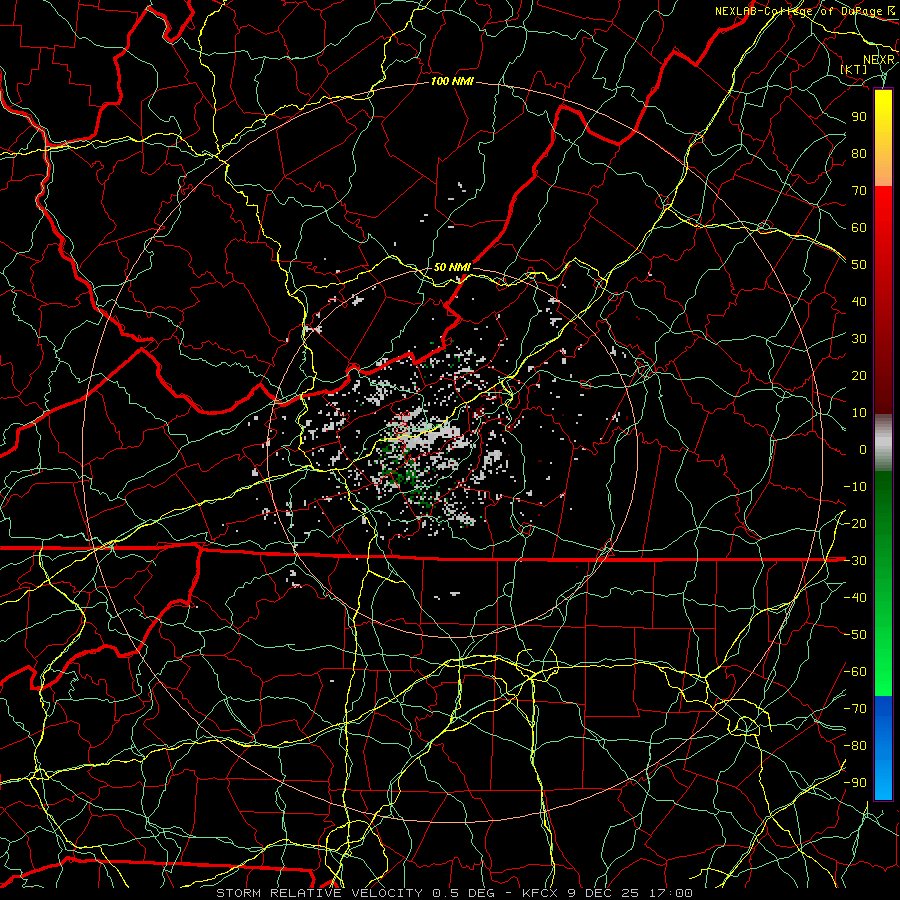Screen dimensions: 900x900
Task: Click the -80 value on the velocity scale
Action: click(855, 746)
